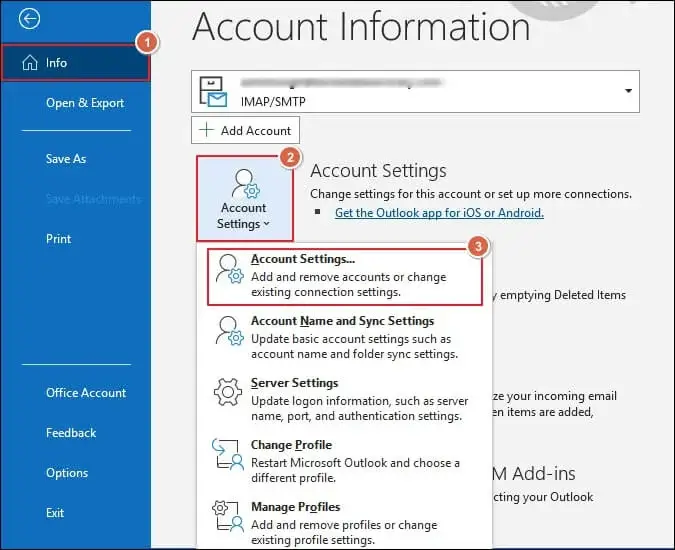Open the Feedback page
Viewport: 675px width, 550px height.
tap(71, 433)
